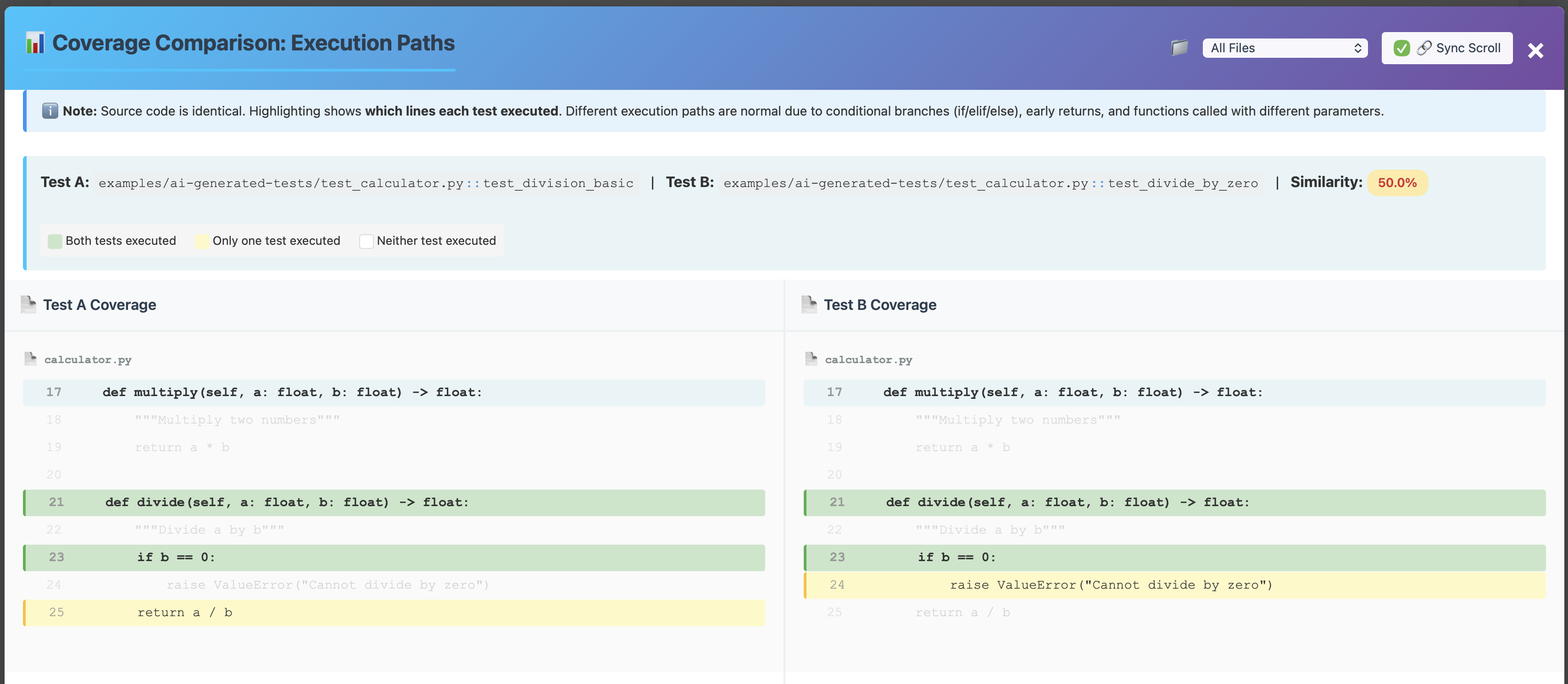Click the chain link icon in Sync Scroll
This screenshot has height=684, width=1568.
(1424, 48)
